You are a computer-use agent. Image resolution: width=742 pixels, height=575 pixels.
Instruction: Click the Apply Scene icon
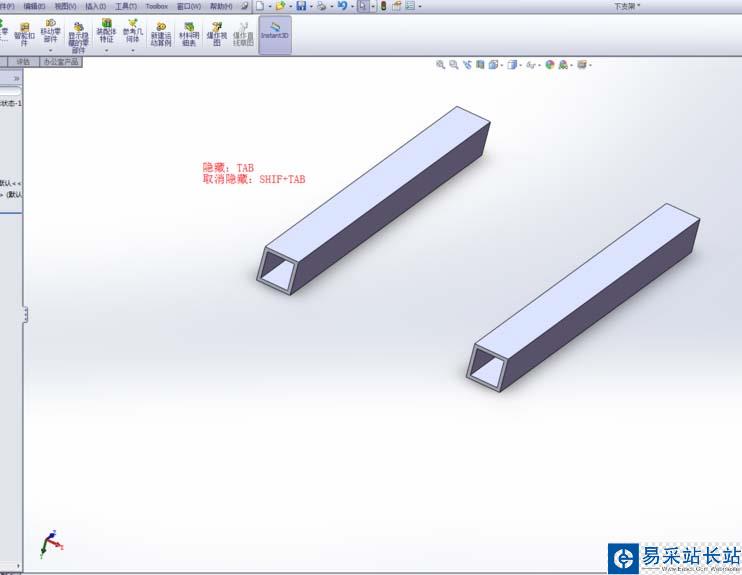click(x=563, y=65)
